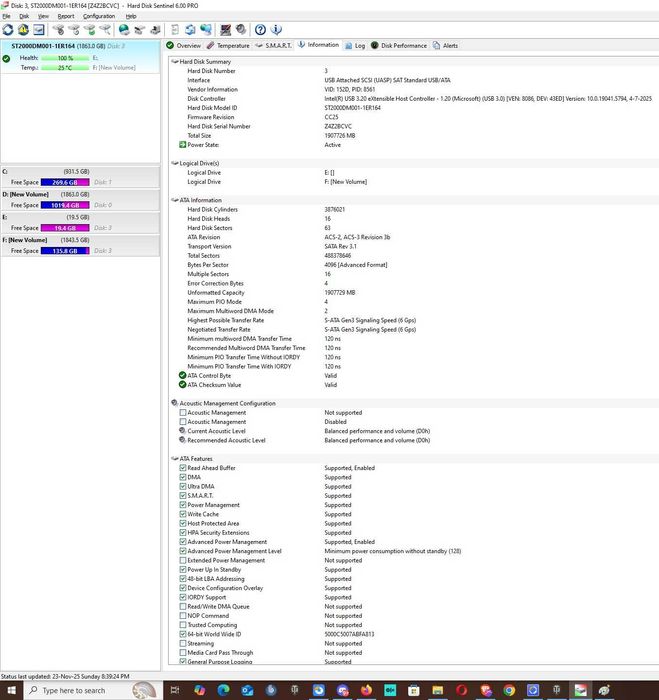
Task: Toggle the Advanced Power Management checkbox
Action: pyautogui.click(x=183, y=542)
